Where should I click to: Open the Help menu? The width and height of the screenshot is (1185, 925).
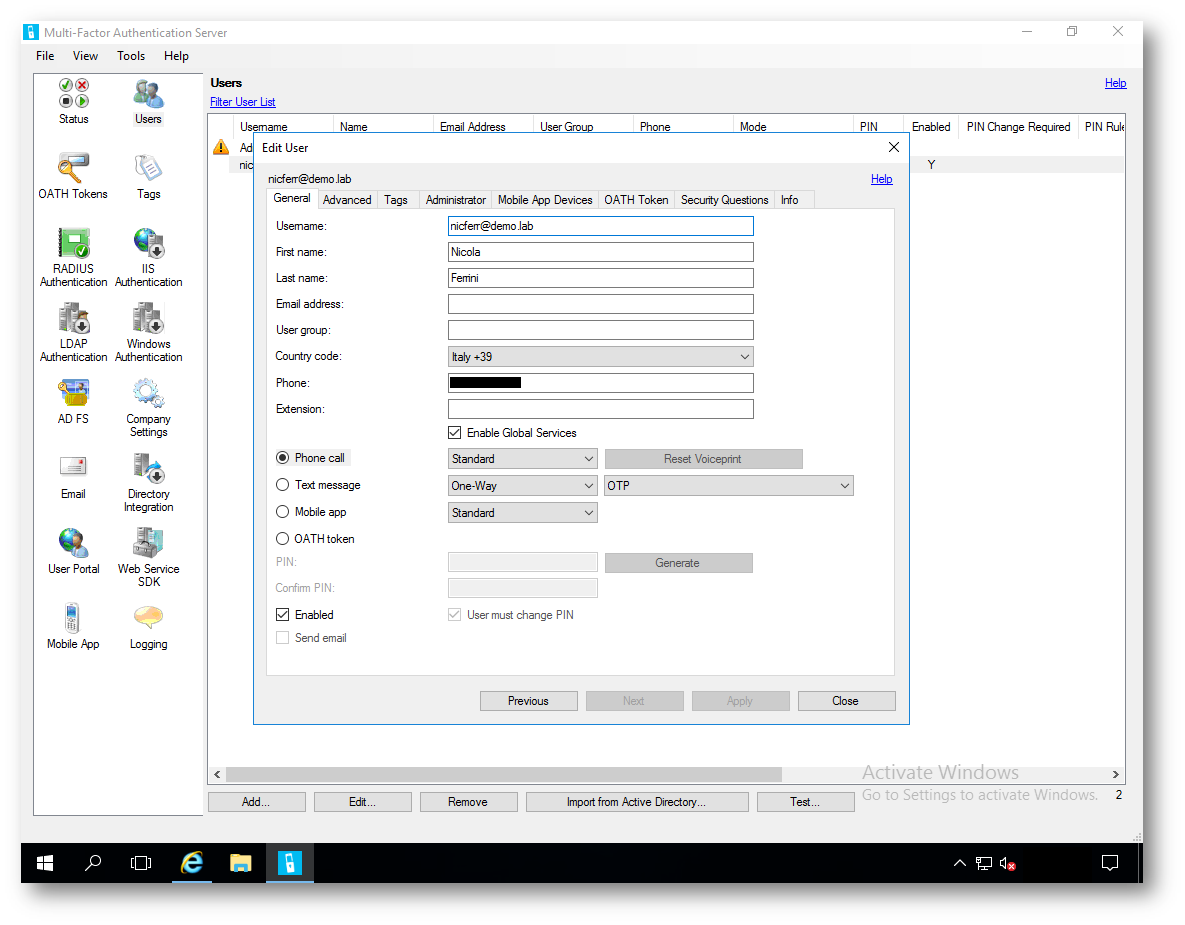(x=176, y=56)
